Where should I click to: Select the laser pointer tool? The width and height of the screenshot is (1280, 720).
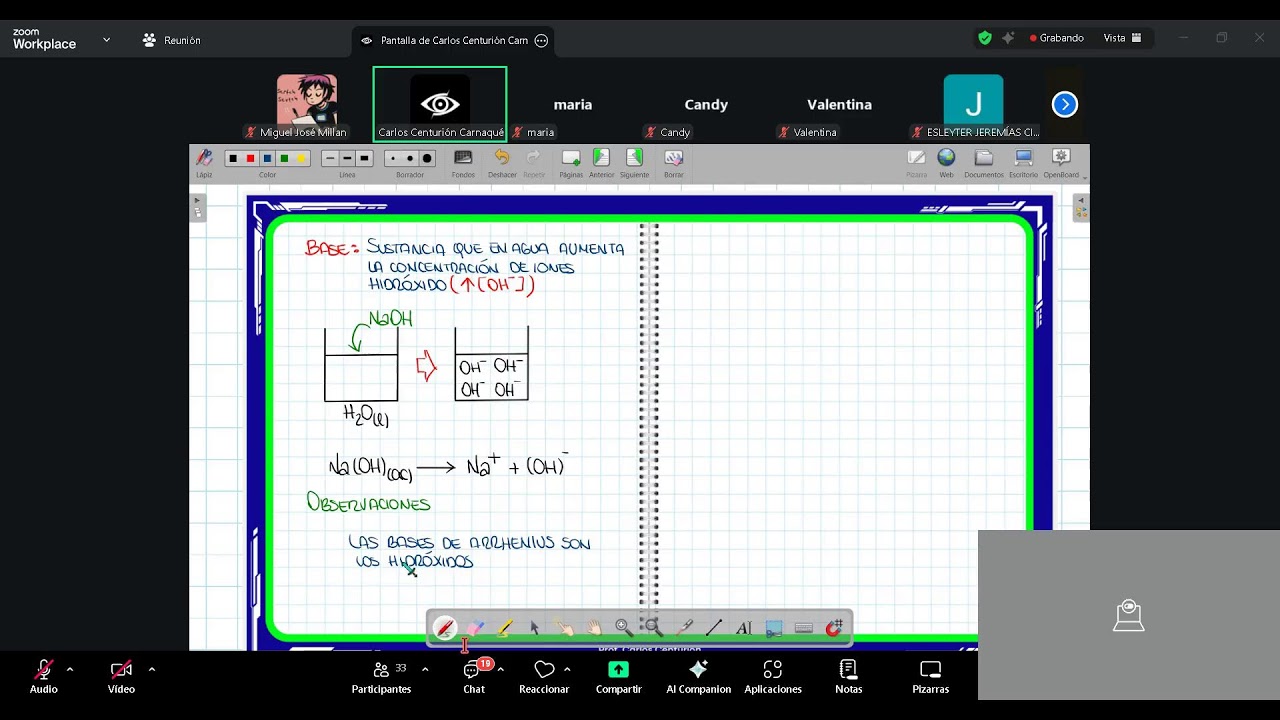click(684, 628)
